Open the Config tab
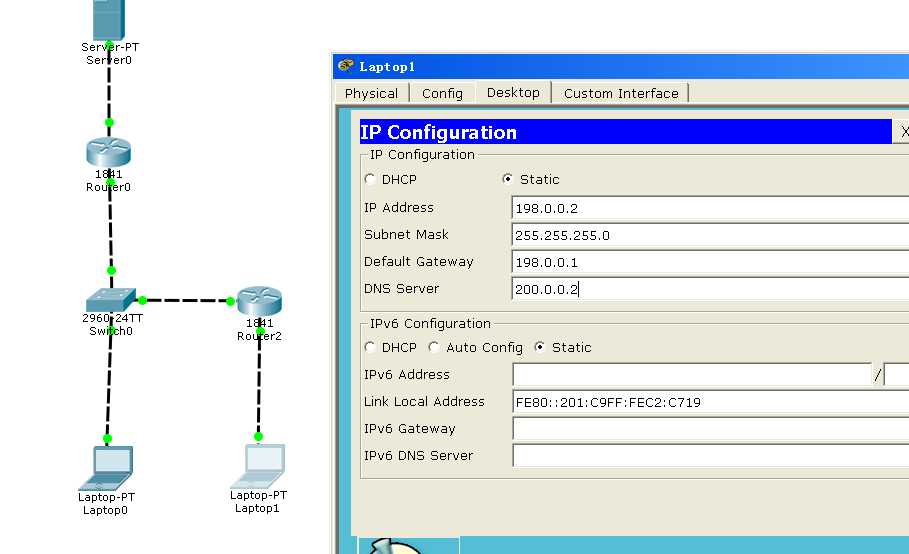Screen dimensions: 909x554 click(442, 93)
